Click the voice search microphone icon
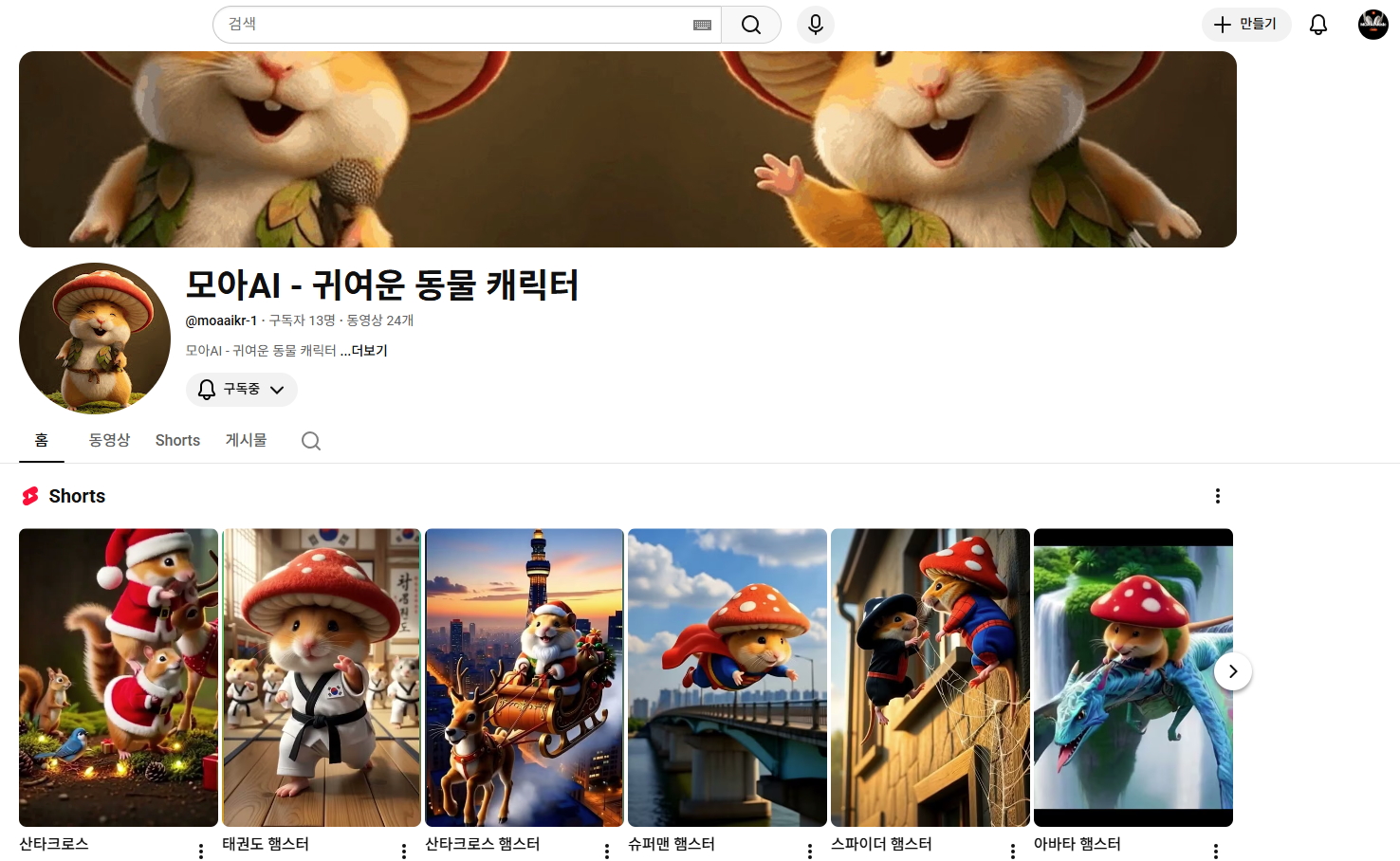Screen dimensions: 1400x861 point(815,24)
